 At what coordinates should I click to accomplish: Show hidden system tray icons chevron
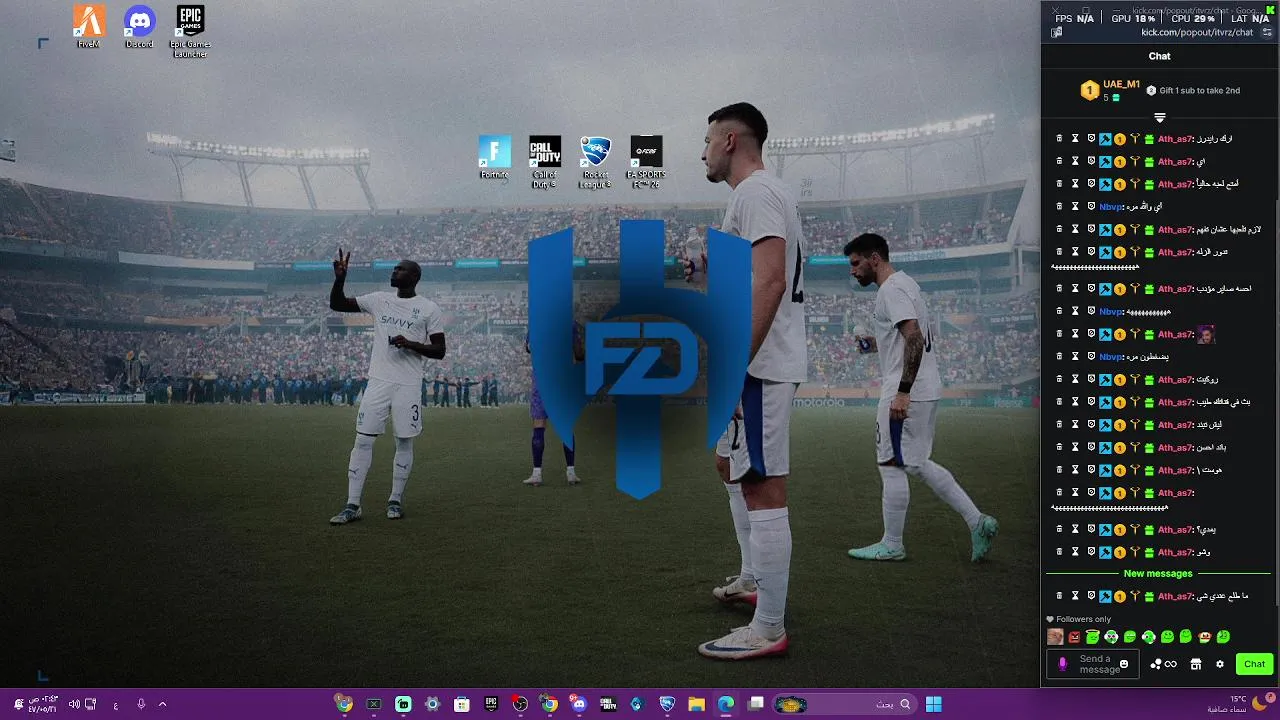coord(163,704)
